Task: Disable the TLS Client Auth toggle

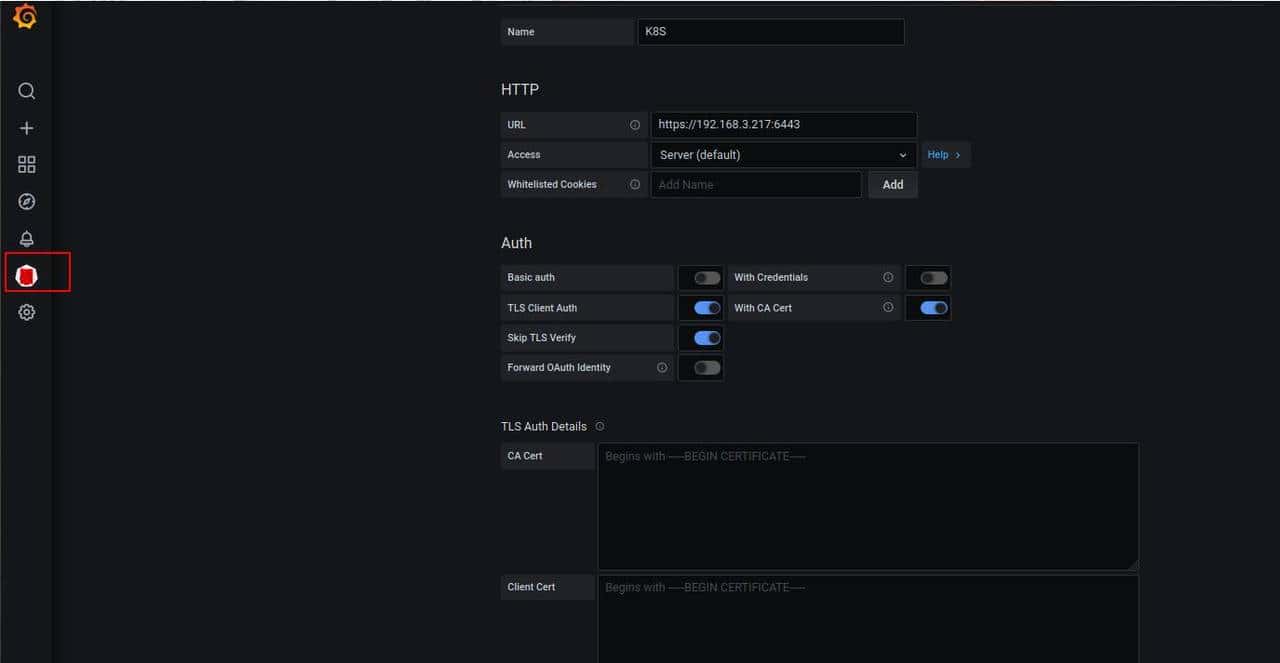Action: point(707,308)
